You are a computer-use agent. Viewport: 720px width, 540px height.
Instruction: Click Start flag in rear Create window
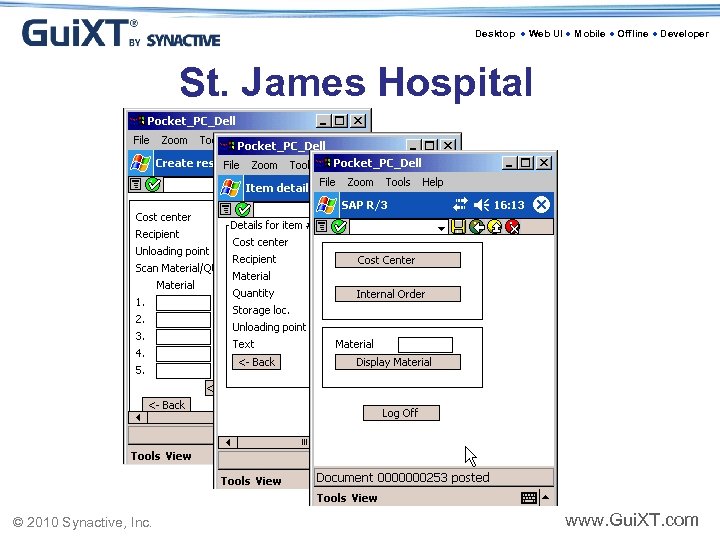click(140, 163)
